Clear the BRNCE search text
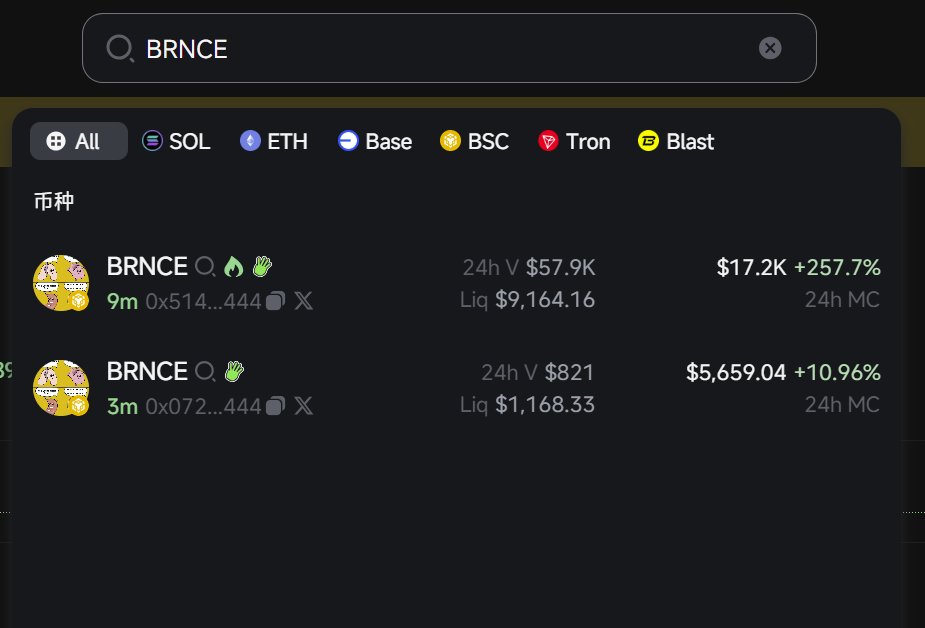Screen dimensions: 925x628 (770, 48)
